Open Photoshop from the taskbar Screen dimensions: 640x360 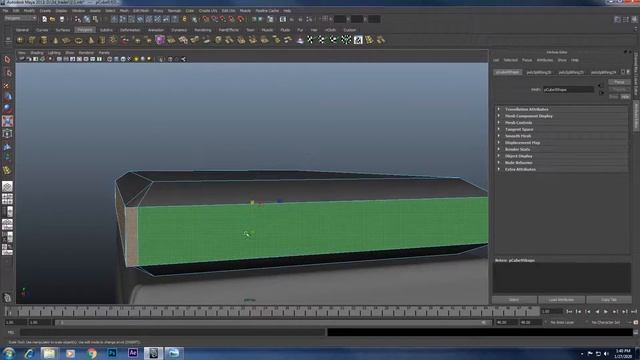coord(112,353)
